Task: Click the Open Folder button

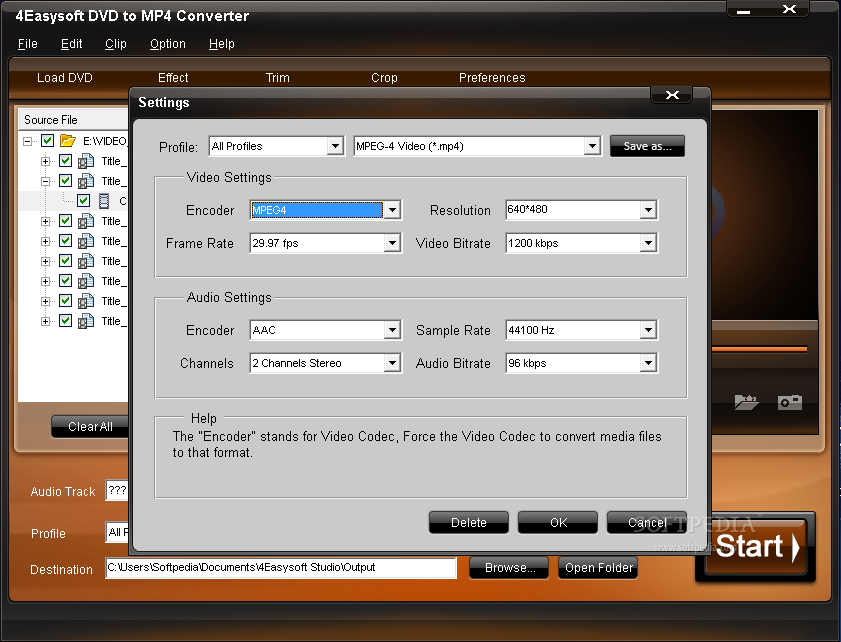Action: click(x=598, y=568)
